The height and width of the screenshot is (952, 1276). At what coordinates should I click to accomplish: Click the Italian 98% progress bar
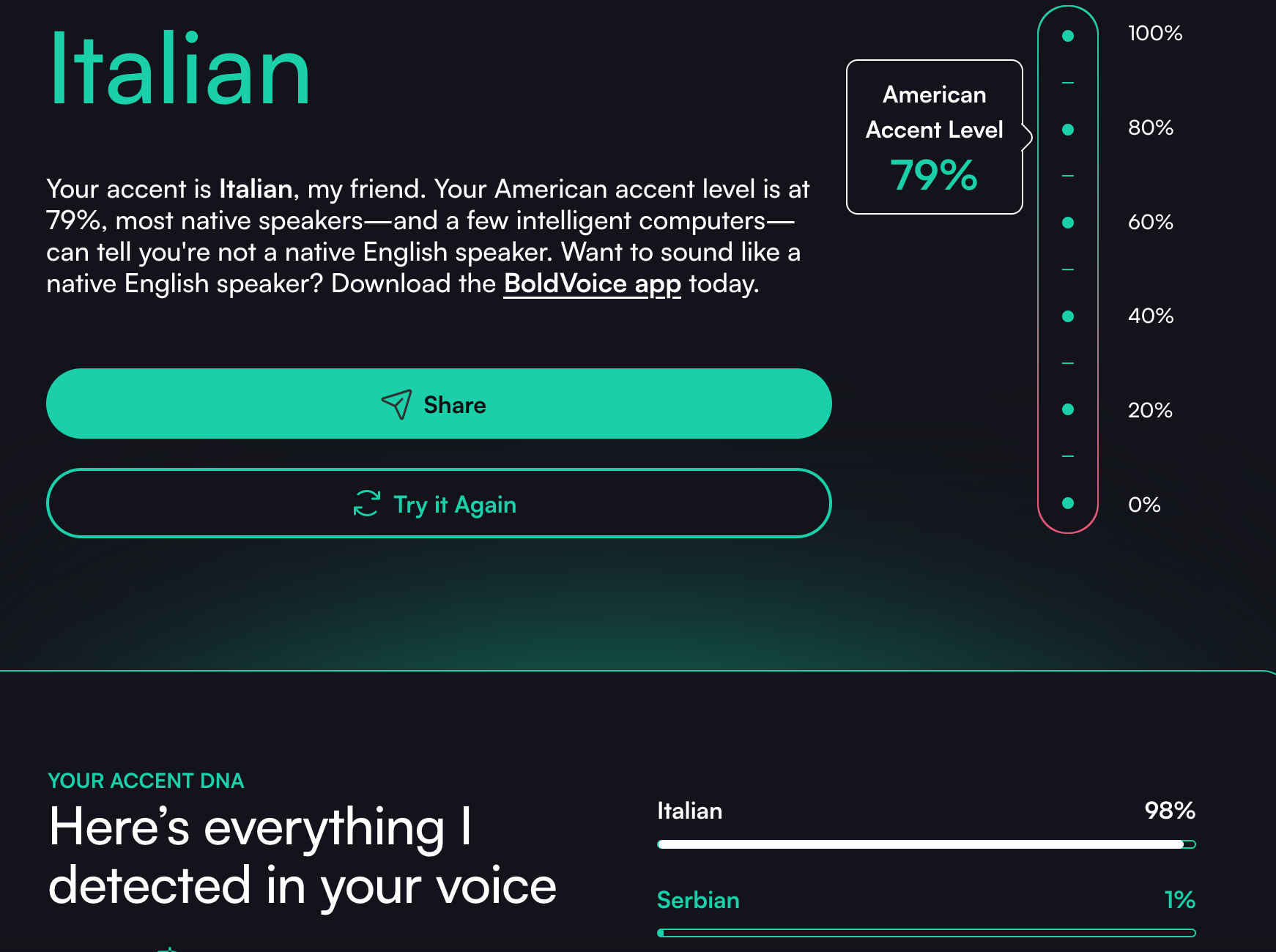pos(926,844)
